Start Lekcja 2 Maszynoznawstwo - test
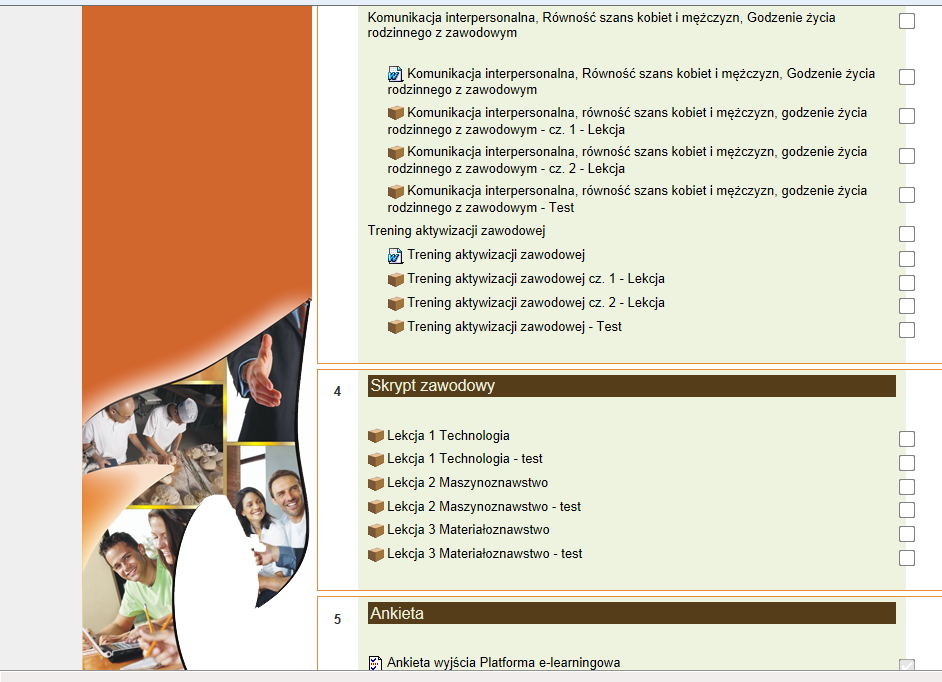Image resolution: width=942 pixels, height=682 pixels. point(484,507)
